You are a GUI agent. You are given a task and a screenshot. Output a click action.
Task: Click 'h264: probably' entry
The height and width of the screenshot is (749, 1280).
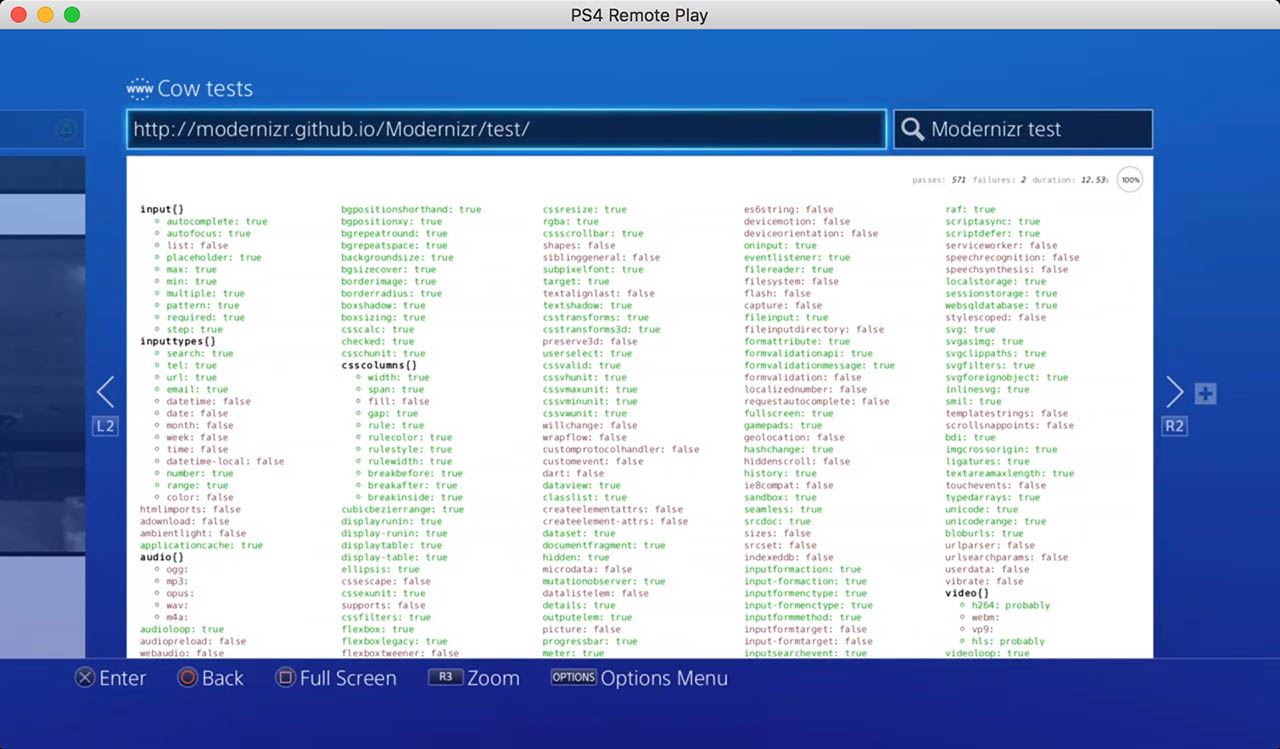1011,606
